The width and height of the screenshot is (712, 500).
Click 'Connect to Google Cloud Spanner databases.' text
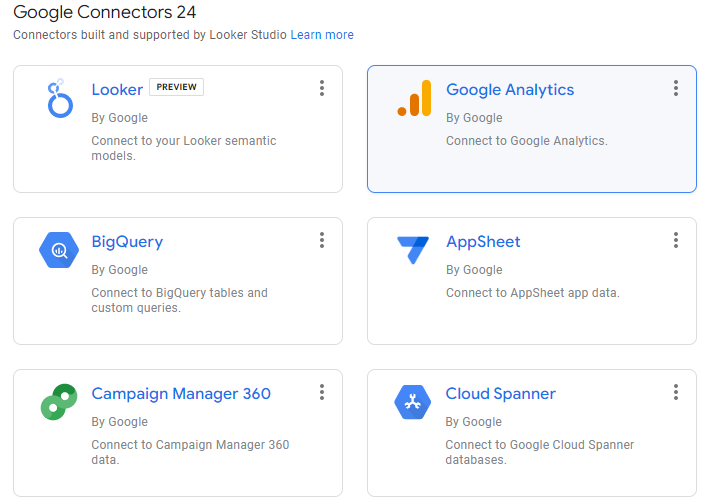coord(540,452)
